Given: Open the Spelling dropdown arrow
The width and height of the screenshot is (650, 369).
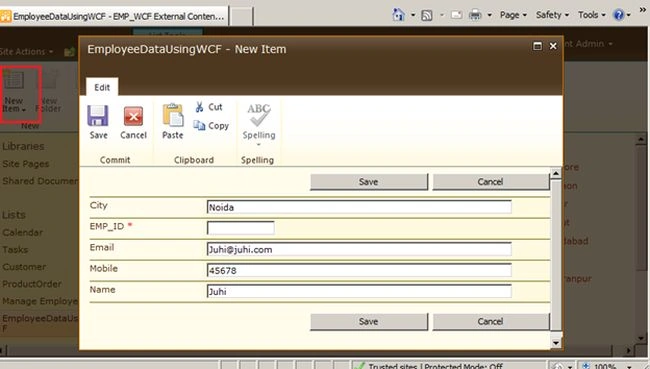Looking at the screenshot, I should (259, 145).
